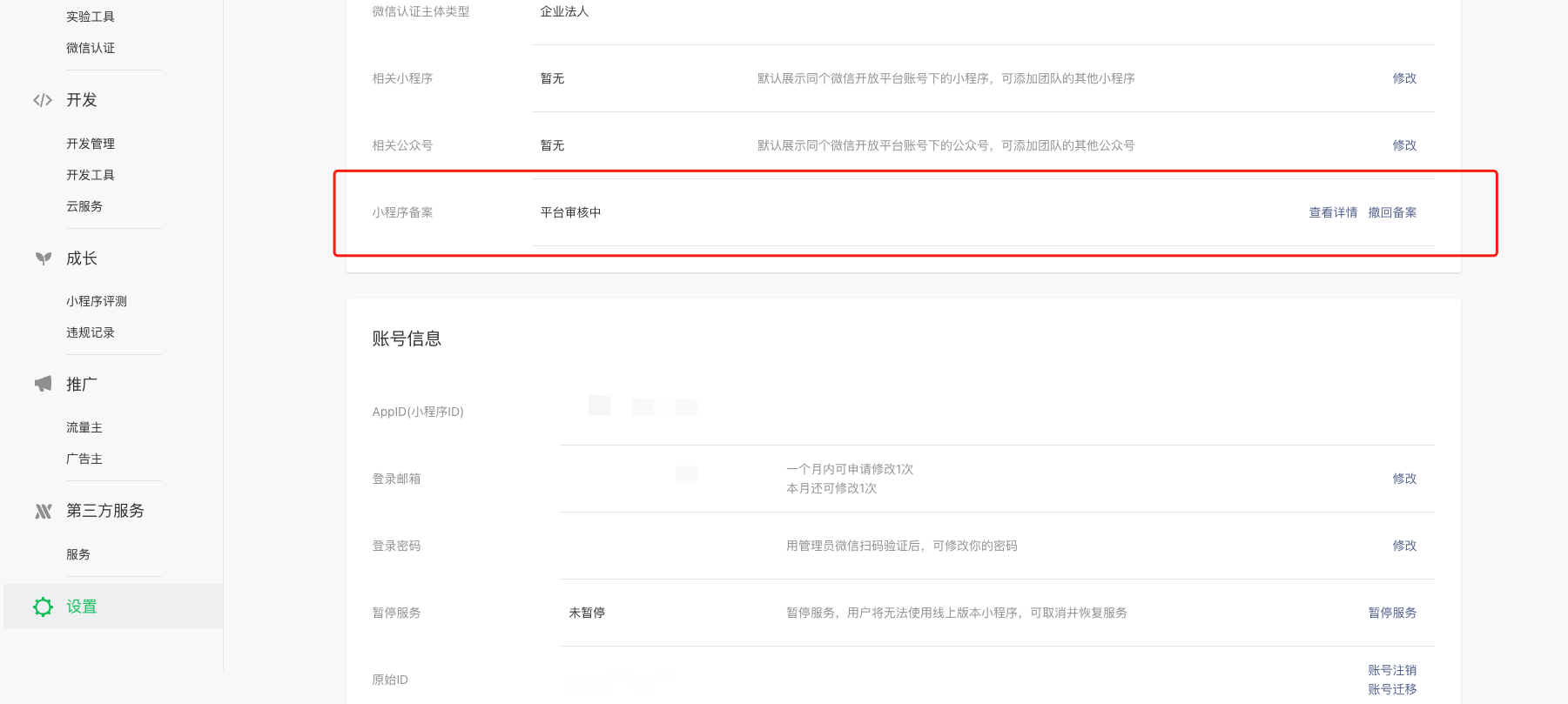Click the 暂停服务 description about 线上版本小程序
The height and width of the screenshot is (704, 1568).
tap(957, 613)
